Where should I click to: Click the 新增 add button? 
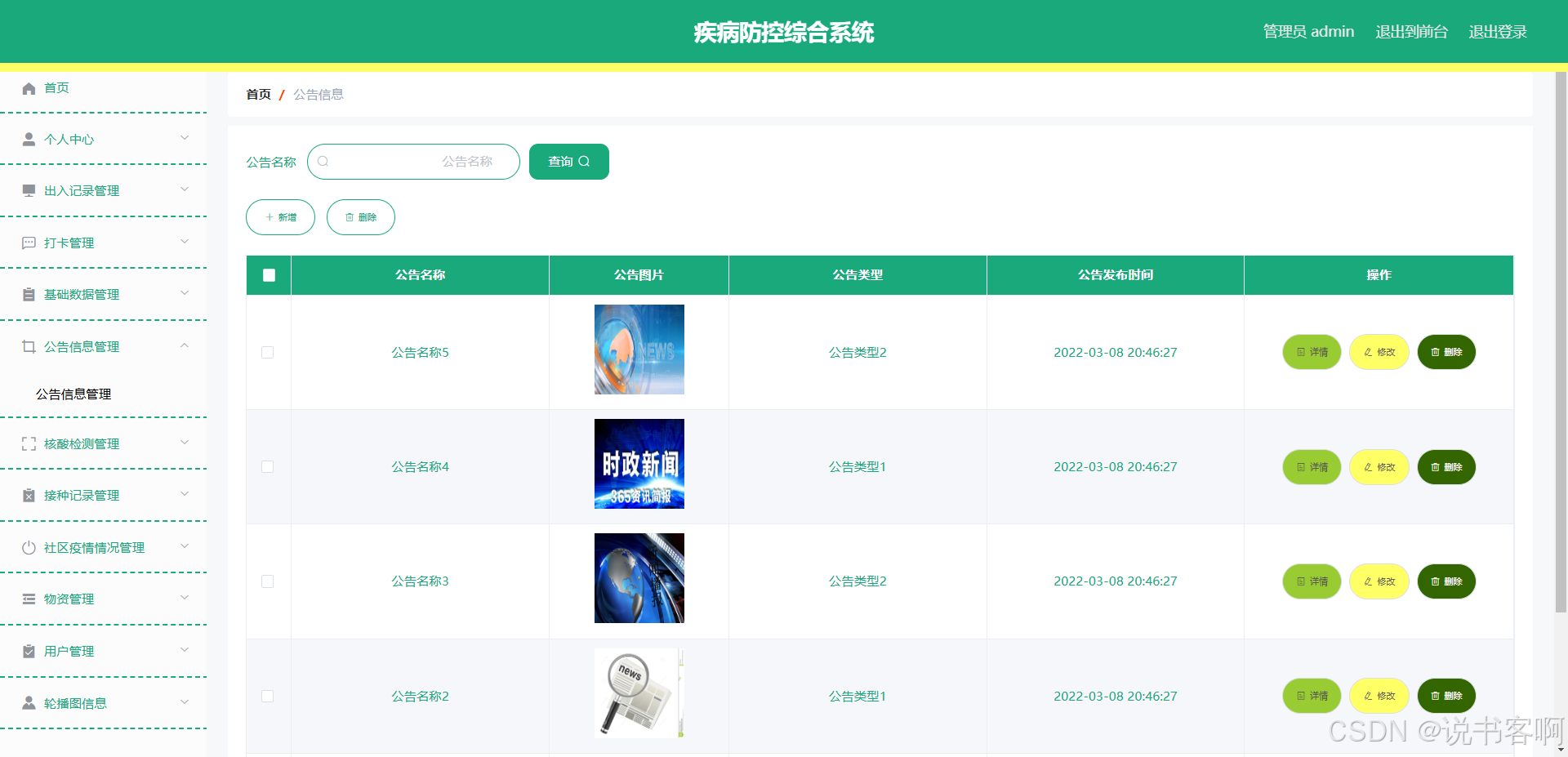point(280,217)
